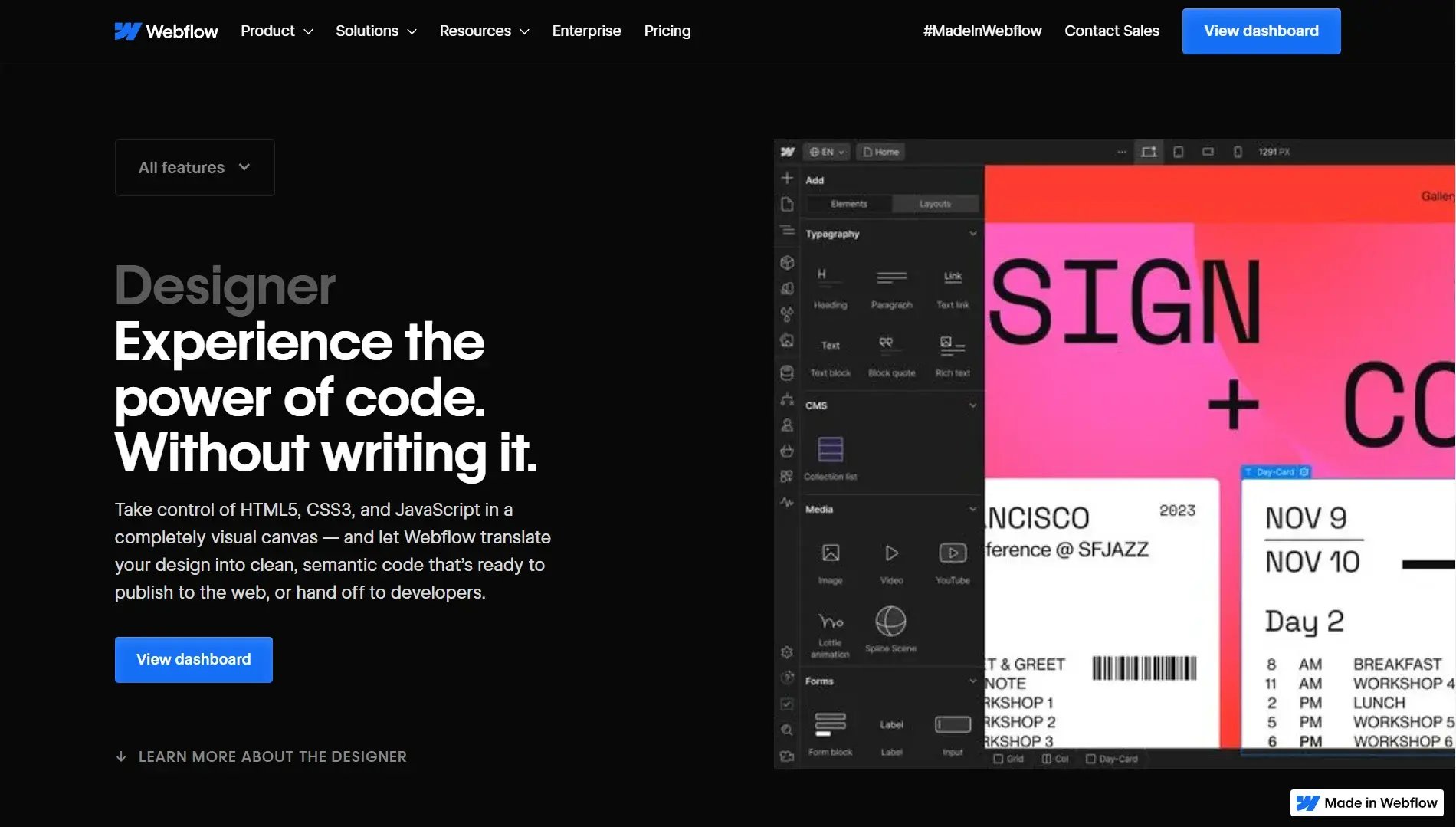Open the Enterprise page
The height and width of the screenshot is (827, 1456).
click(x=586, y=31)
